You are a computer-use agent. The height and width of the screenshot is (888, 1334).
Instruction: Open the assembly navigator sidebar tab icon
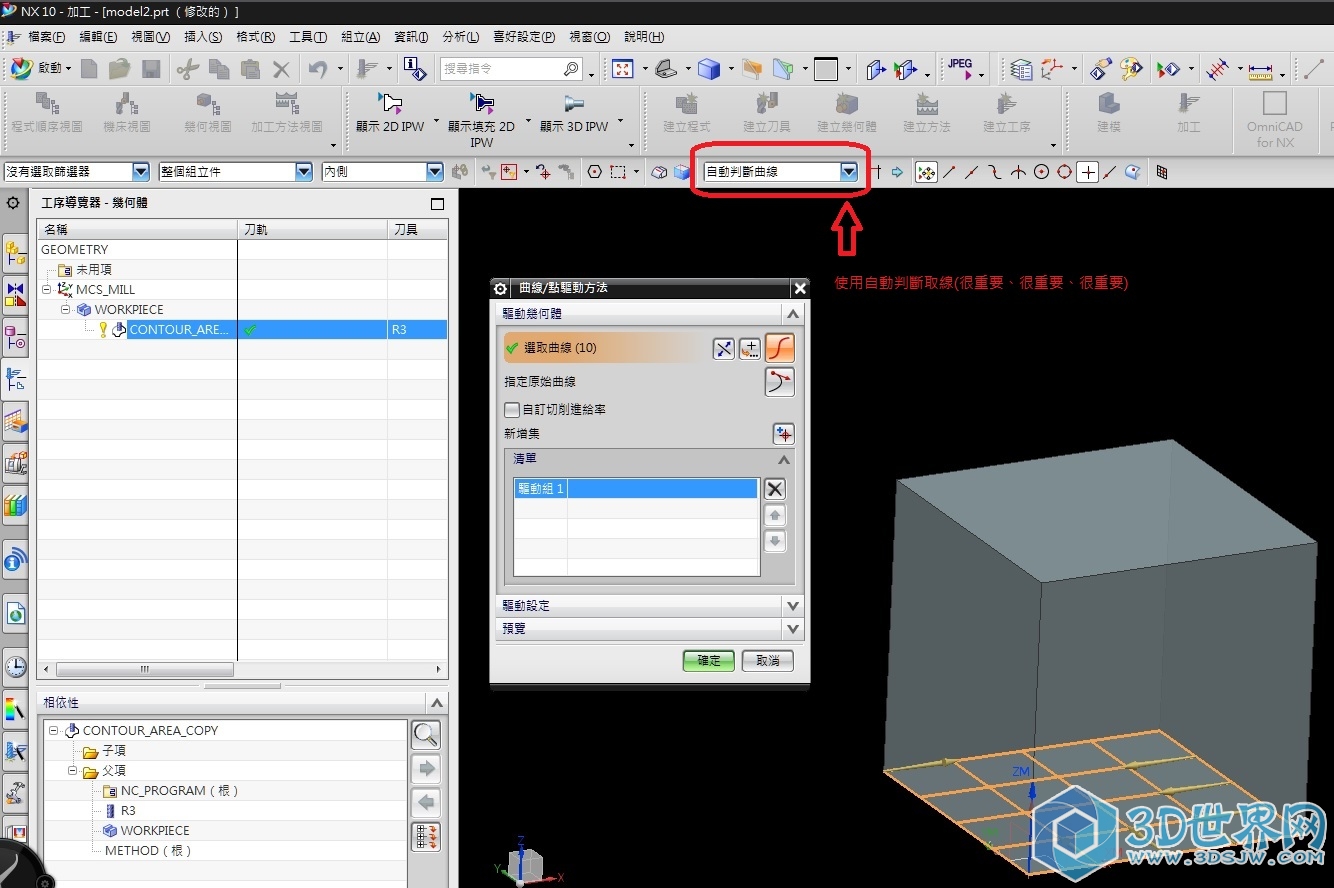[x=15, y=253]
